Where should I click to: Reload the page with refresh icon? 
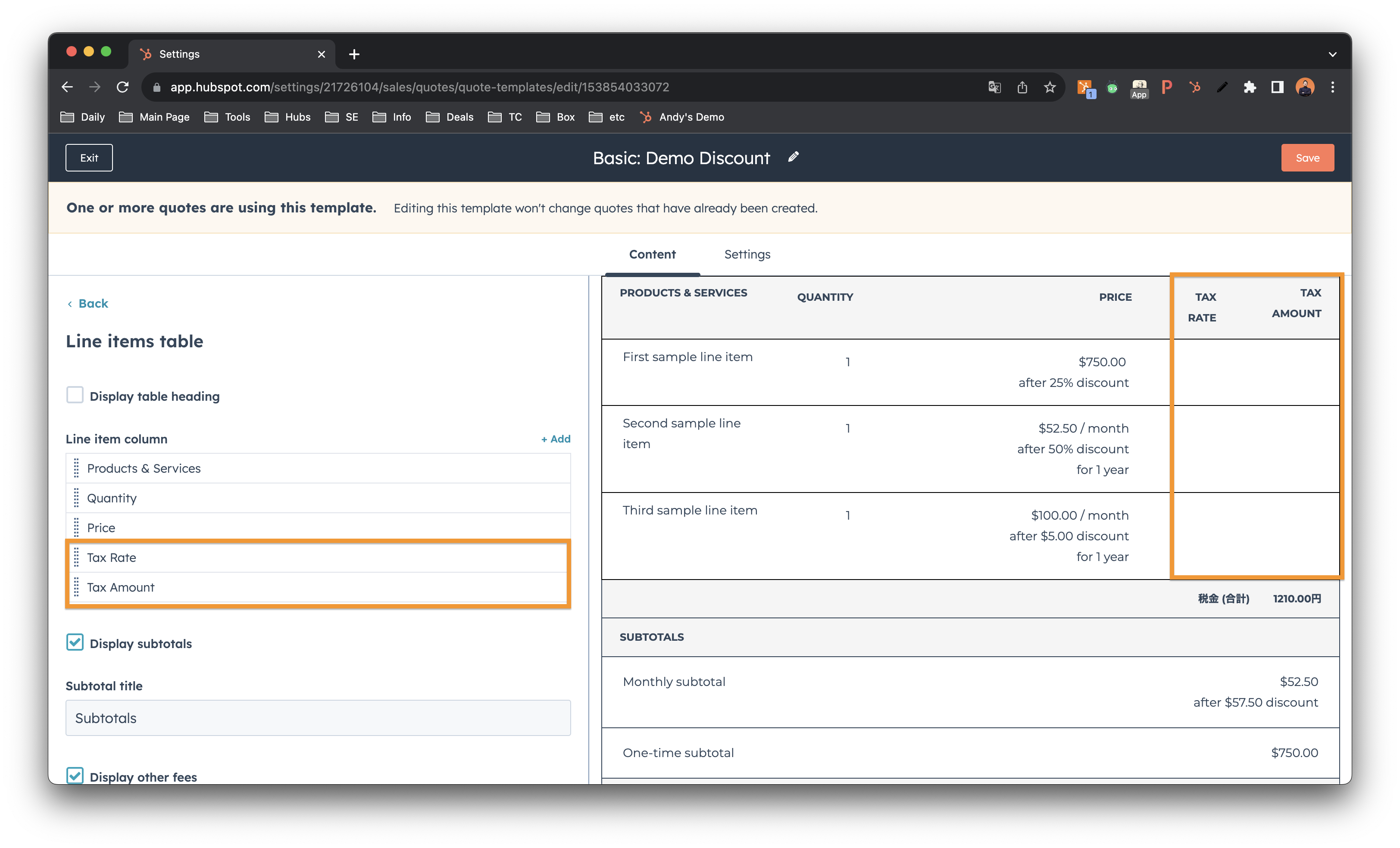123,87
